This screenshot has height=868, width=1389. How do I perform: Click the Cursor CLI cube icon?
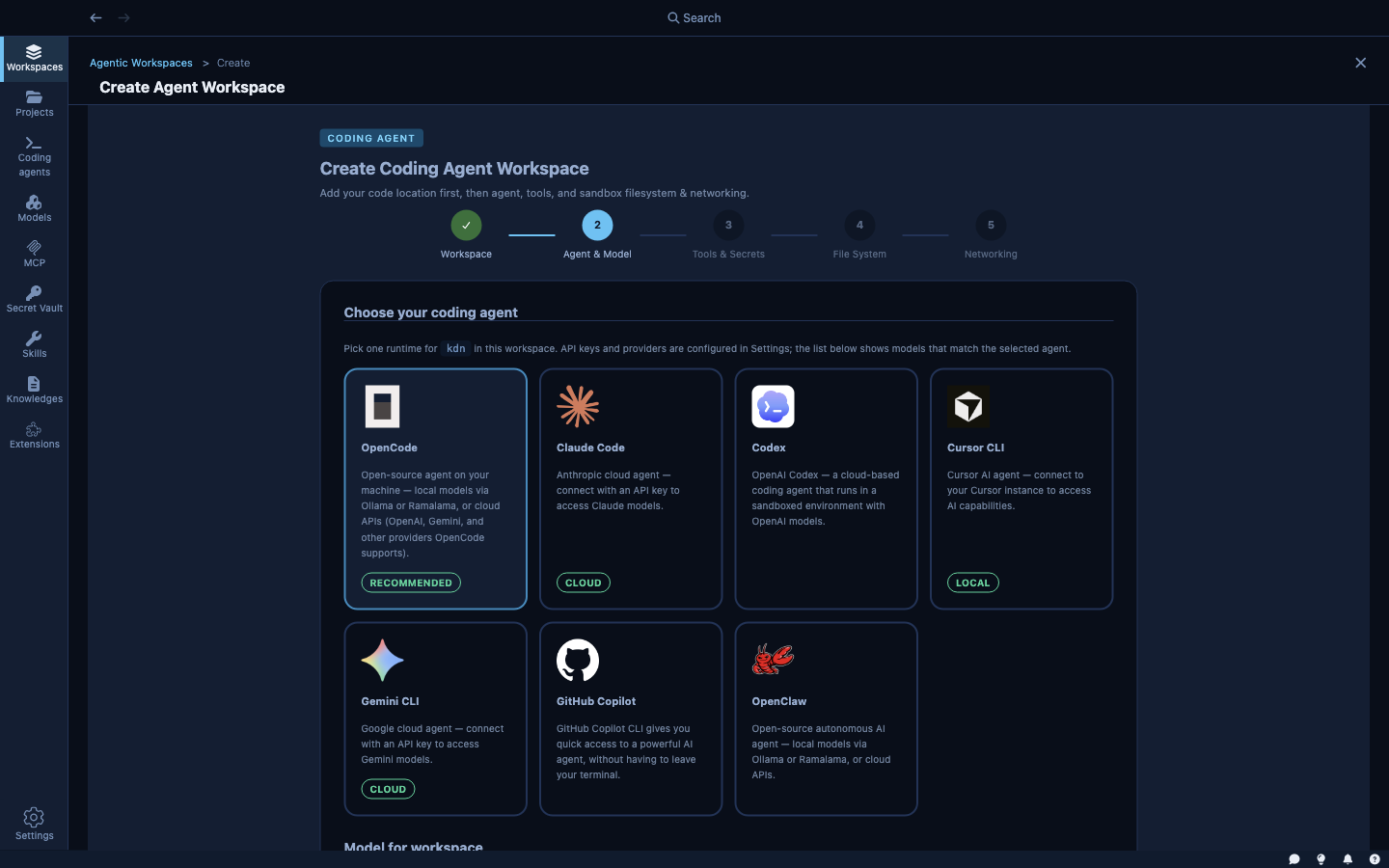point(968,407)
